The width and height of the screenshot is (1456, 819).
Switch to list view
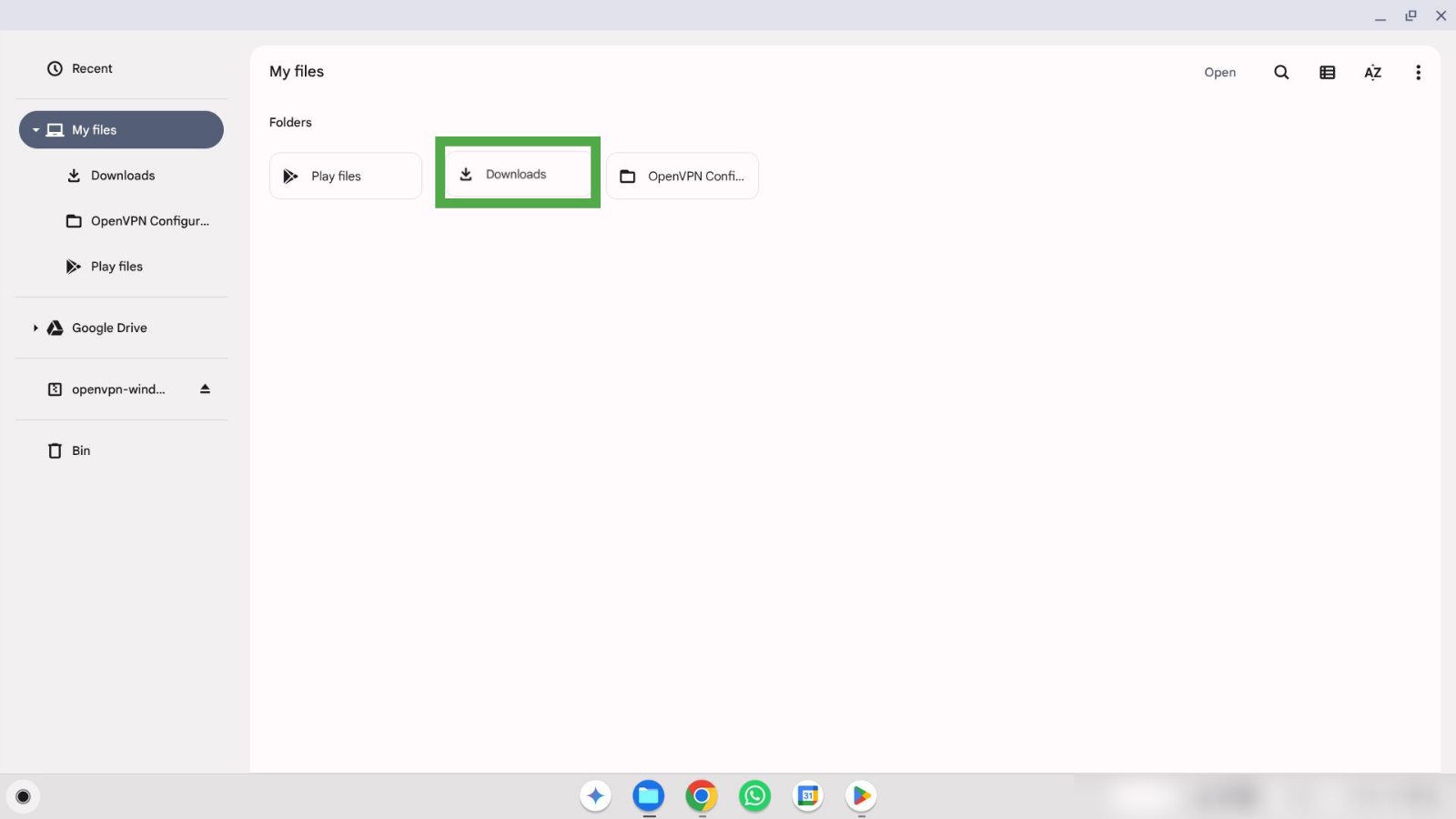tap(1327, 73)
